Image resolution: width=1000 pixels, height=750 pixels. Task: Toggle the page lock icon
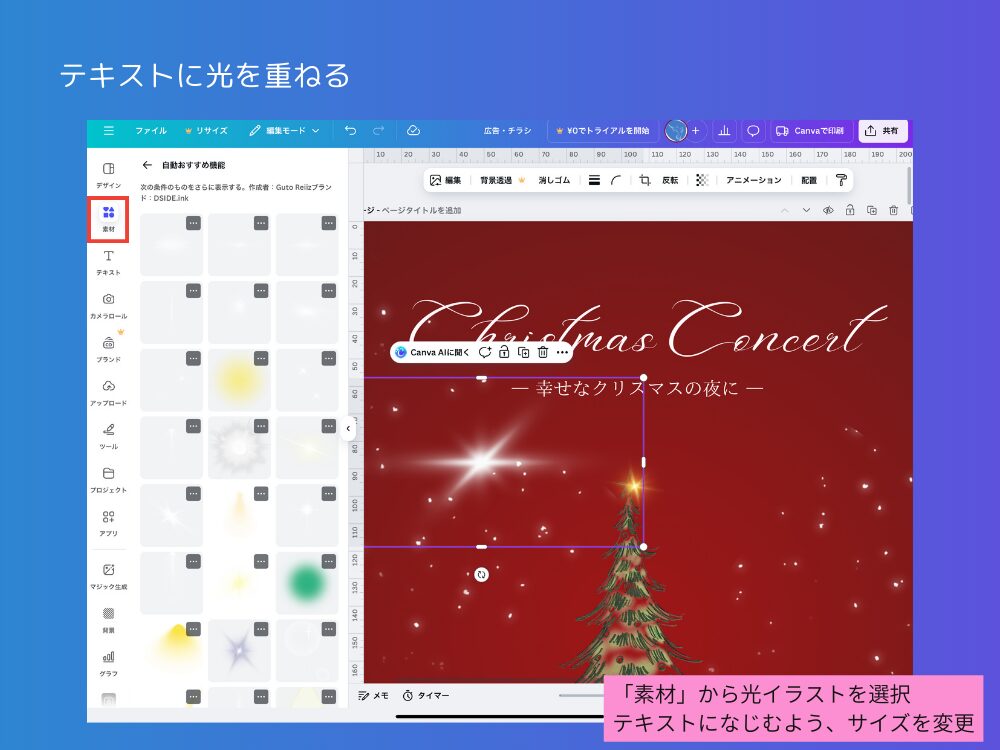tap(850, 210)
